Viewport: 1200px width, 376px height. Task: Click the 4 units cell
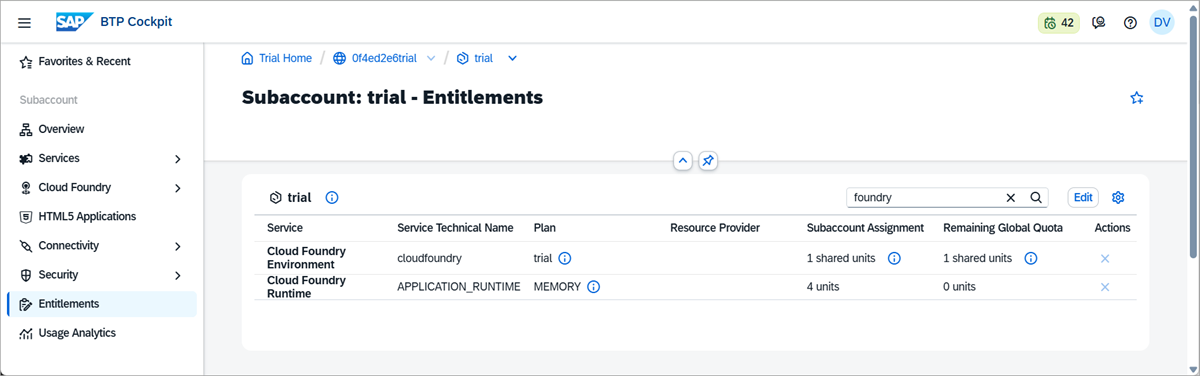(823, 287)
